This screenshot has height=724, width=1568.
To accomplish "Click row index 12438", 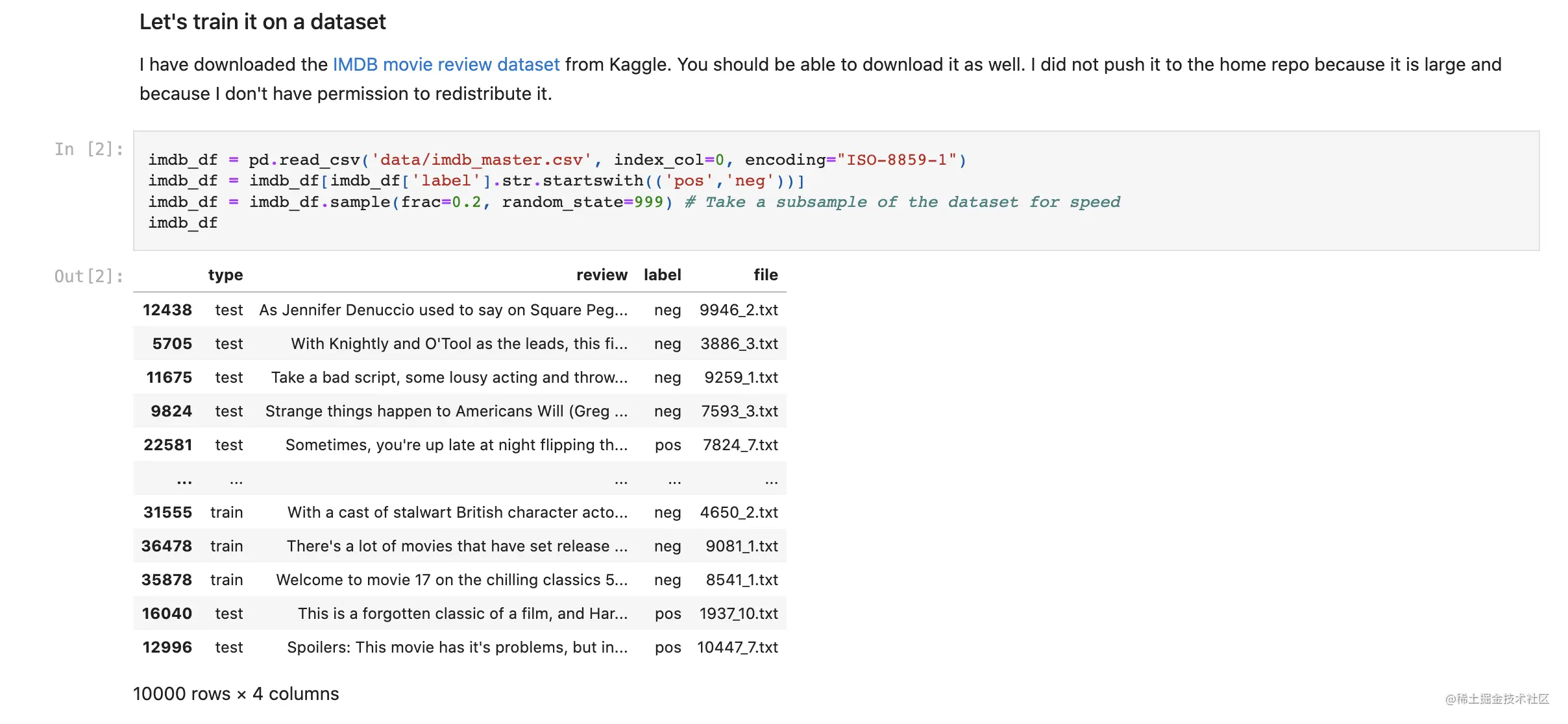I will 167,310.
